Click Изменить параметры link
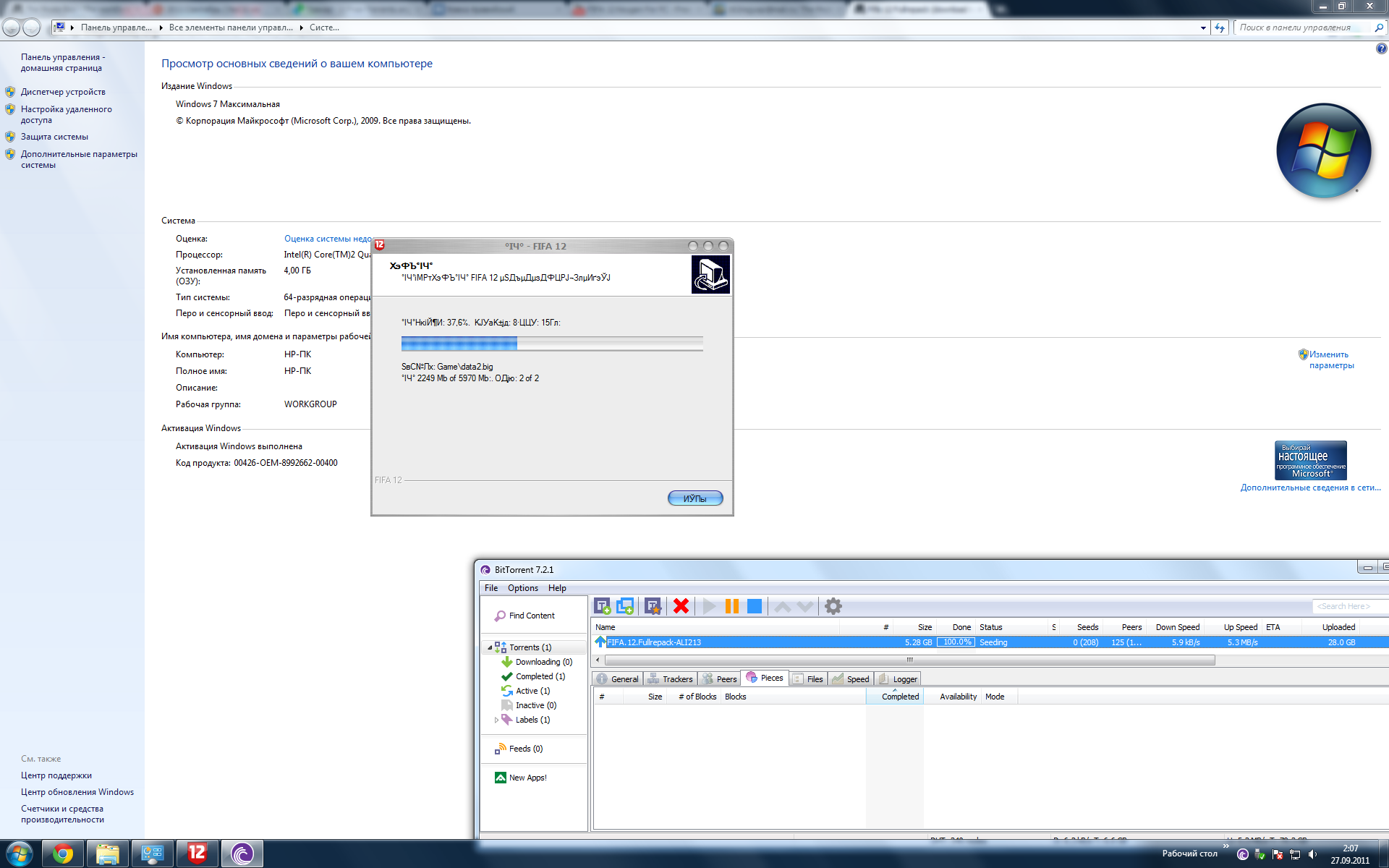Image resolution: width=1389 pixels, height=868 pixels. 1331,359
